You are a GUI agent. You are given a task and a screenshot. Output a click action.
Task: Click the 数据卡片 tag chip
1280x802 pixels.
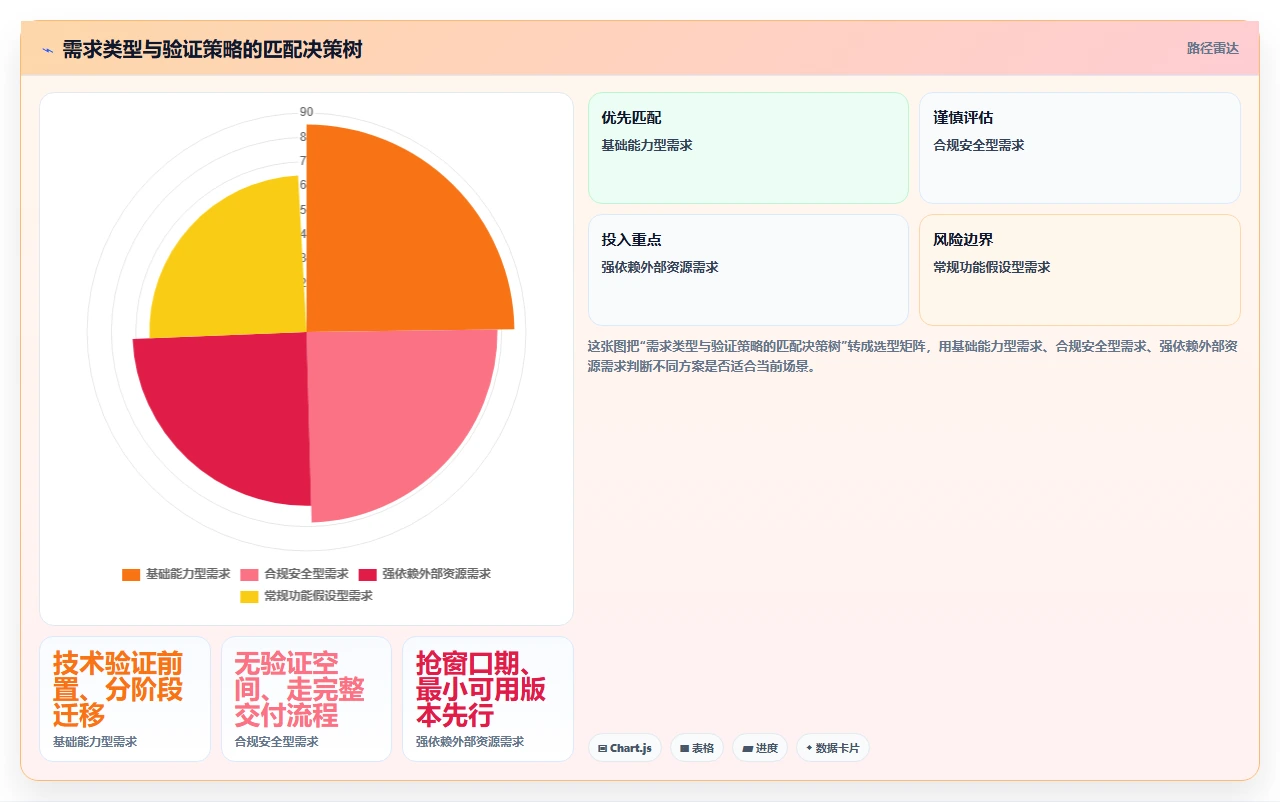tap(833, 748)
